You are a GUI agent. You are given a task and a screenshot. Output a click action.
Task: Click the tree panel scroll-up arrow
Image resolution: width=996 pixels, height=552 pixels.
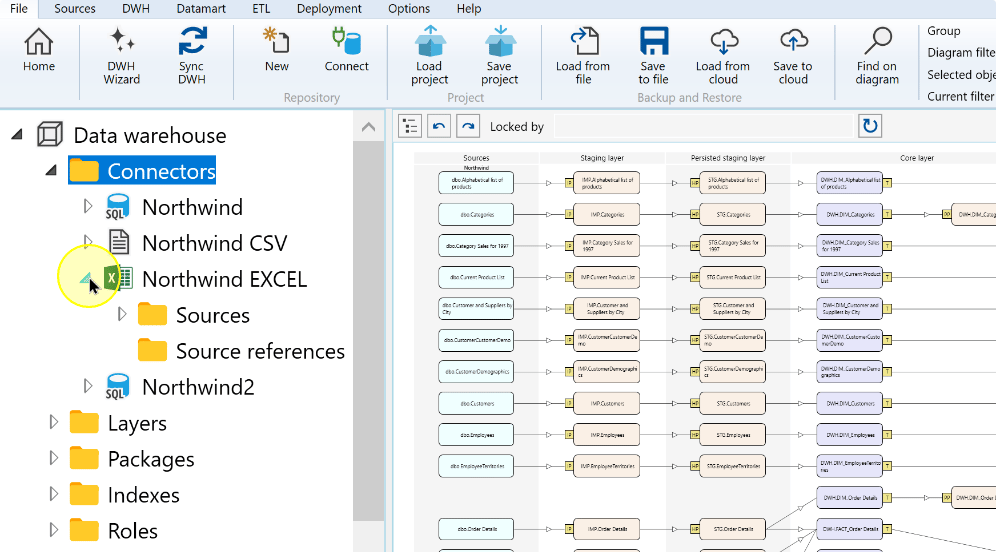(x=368, y=127)
